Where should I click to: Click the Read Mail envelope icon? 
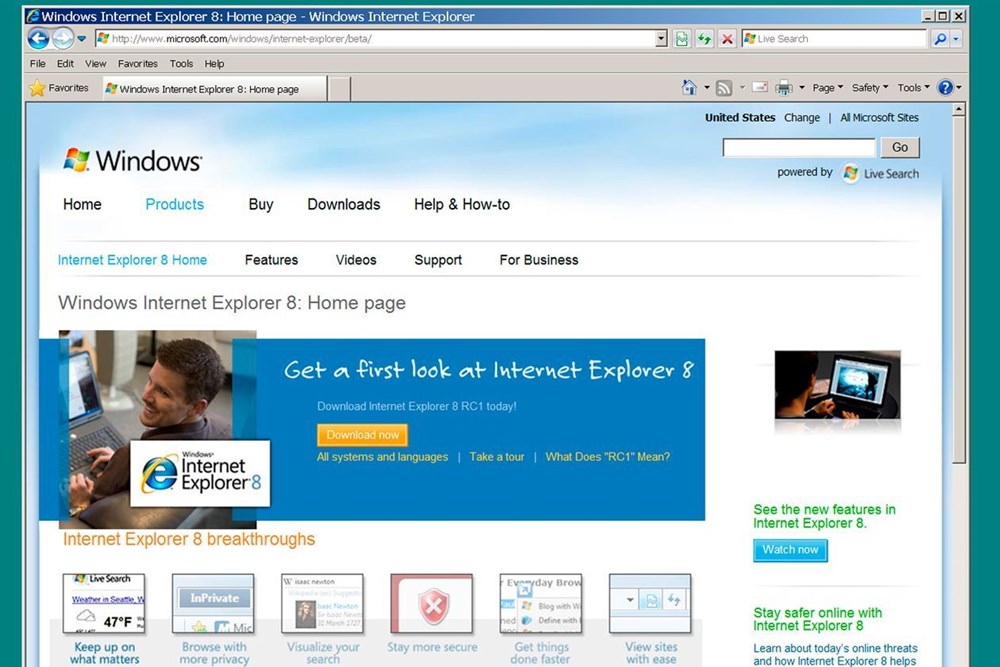pyautogui.click(x=760, y=88)
